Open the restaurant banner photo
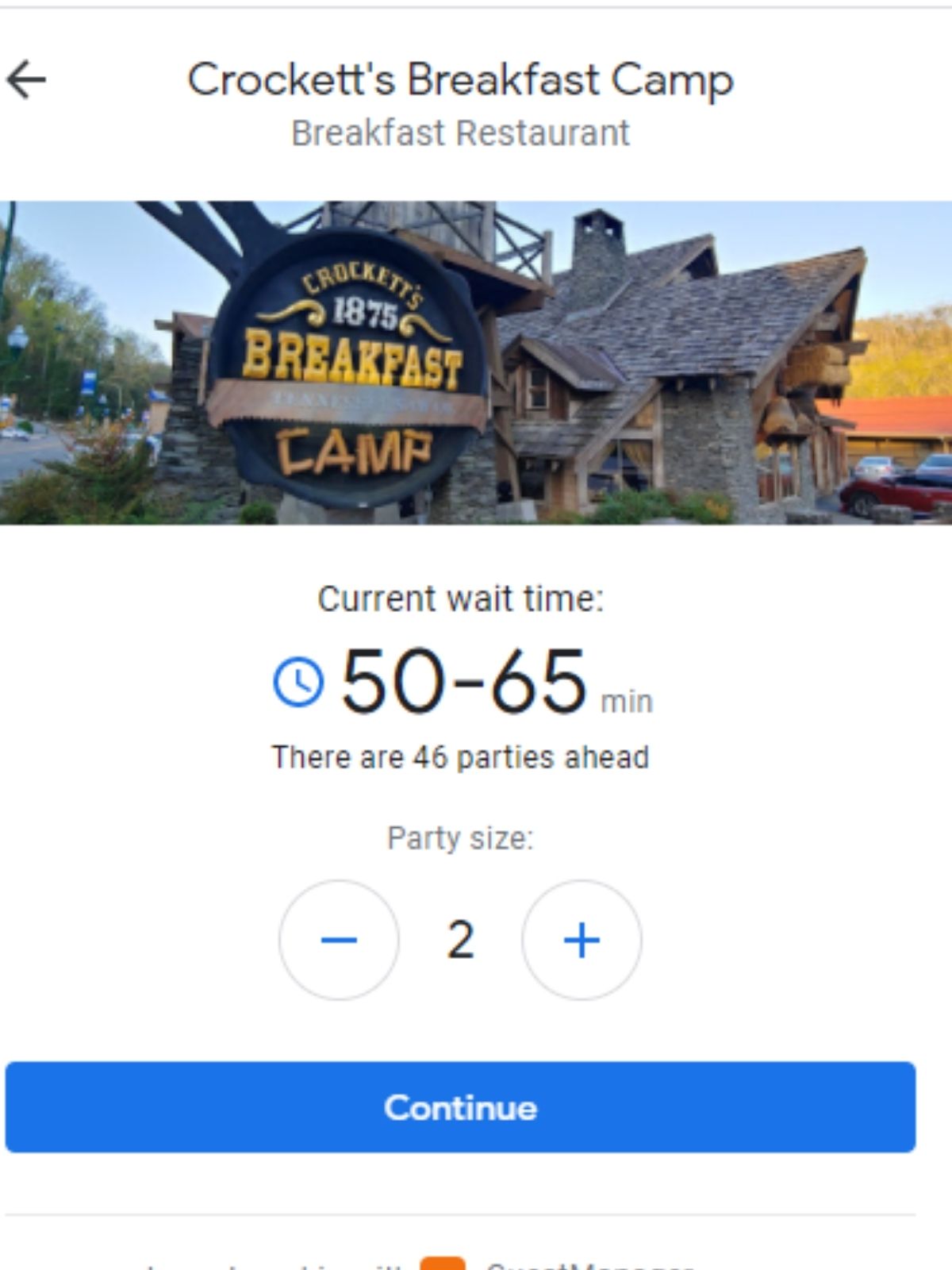Image resolution: width=952 pixels, height=1270 pixels. 476,363
